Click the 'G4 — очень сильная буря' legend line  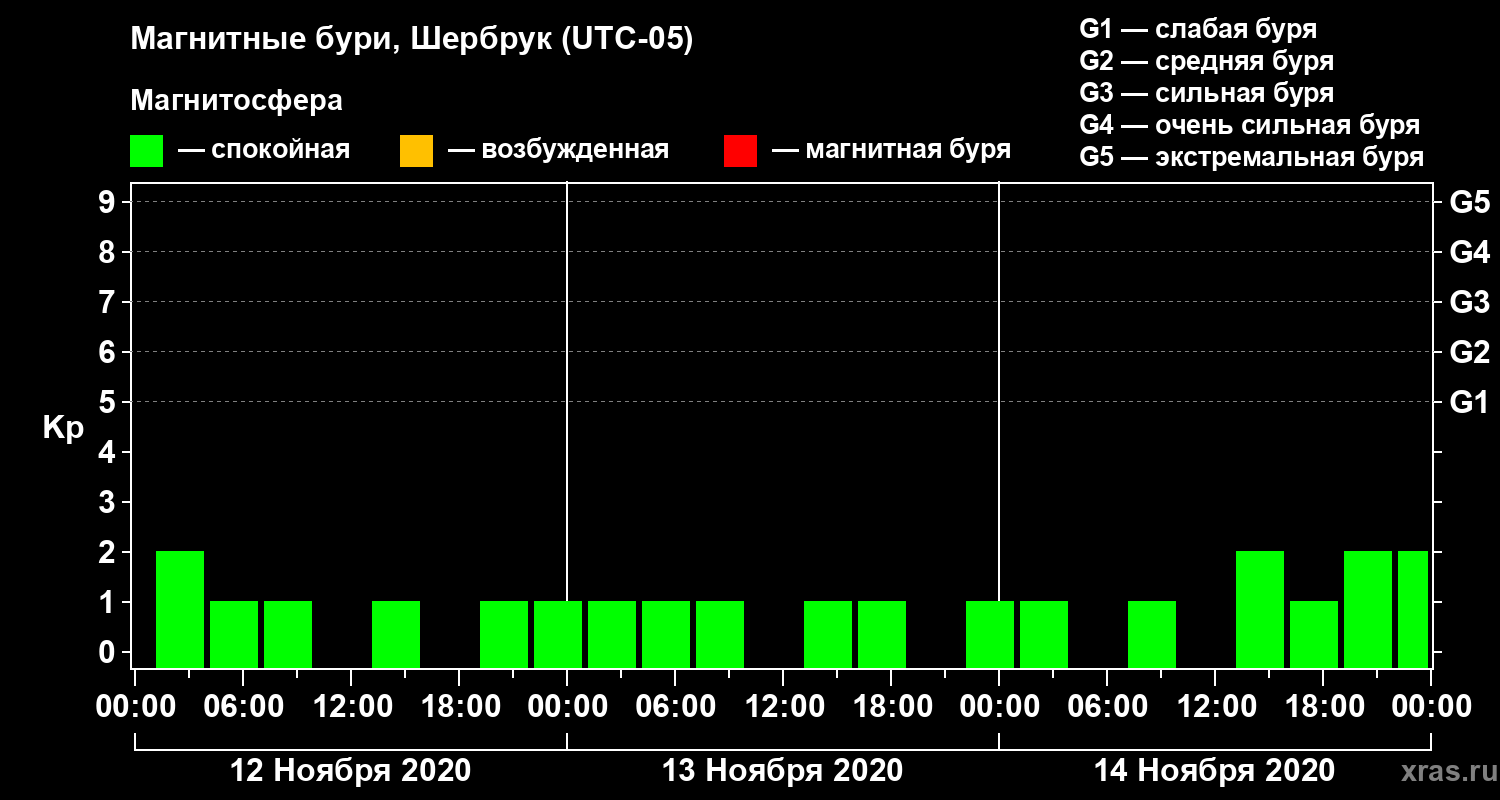(1249, 125)
